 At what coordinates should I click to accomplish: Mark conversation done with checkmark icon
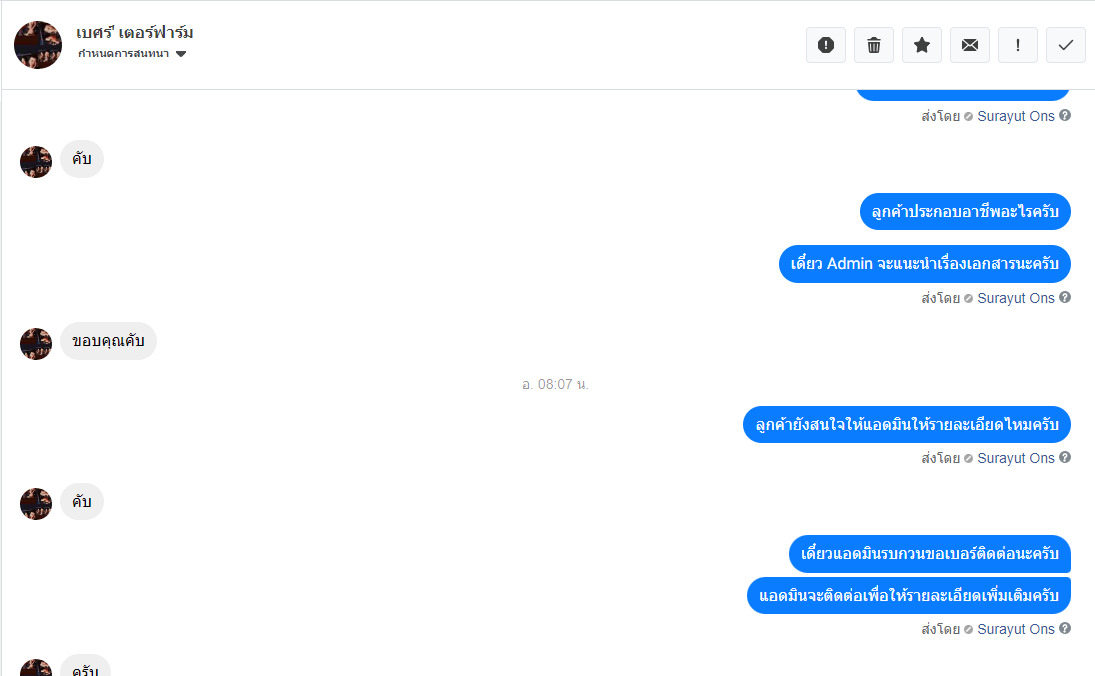(x=1066, y=45)
